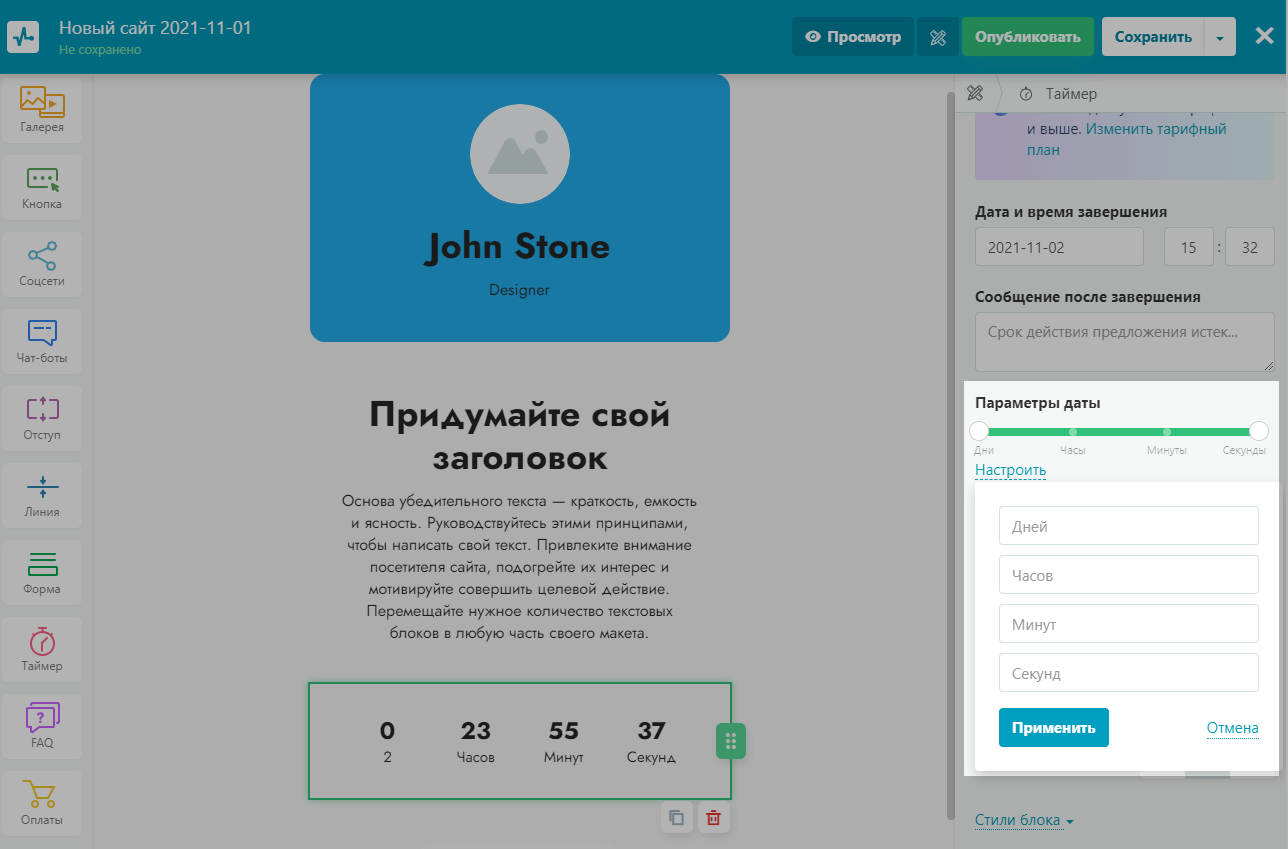The height and width of the screenshot is (849, 1288).
Task: Click the Секунды handle on date slider
Action: (x=1259, y=431)
